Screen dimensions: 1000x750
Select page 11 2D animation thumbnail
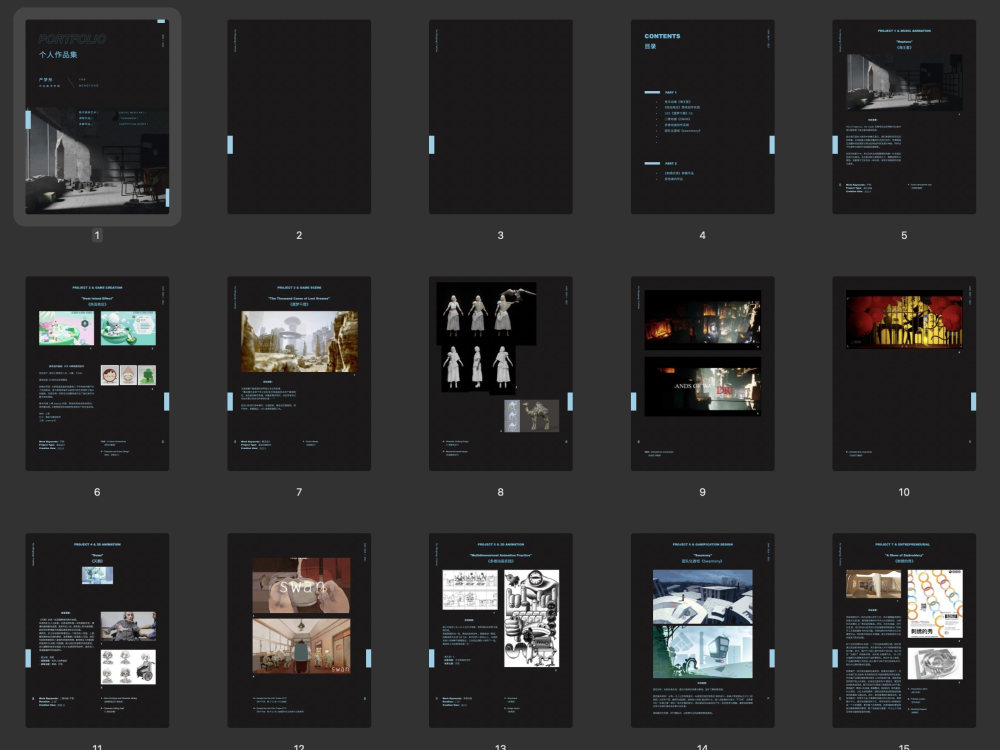pyautogui.click(x=97, y=631)
